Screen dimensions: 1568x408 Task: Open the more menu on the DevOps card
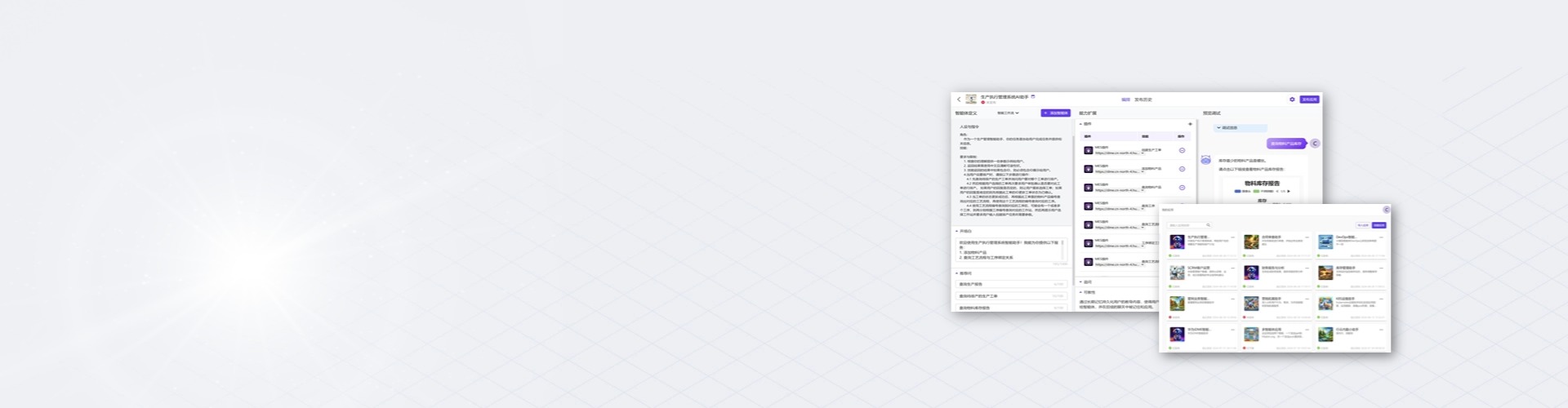[1381, 237]
